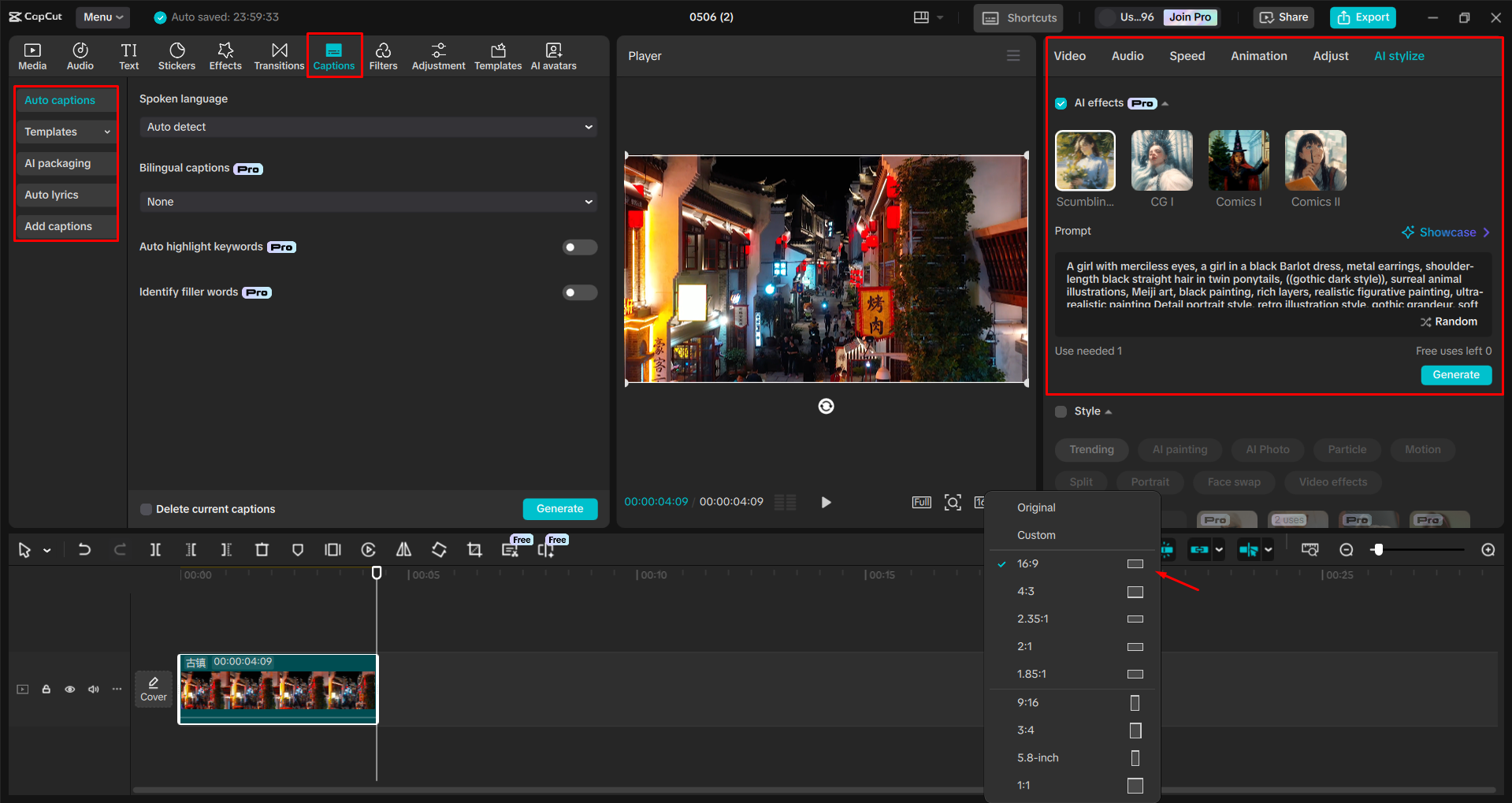
Task: Split the clip with the split tool
Action: tap(155, 549)
